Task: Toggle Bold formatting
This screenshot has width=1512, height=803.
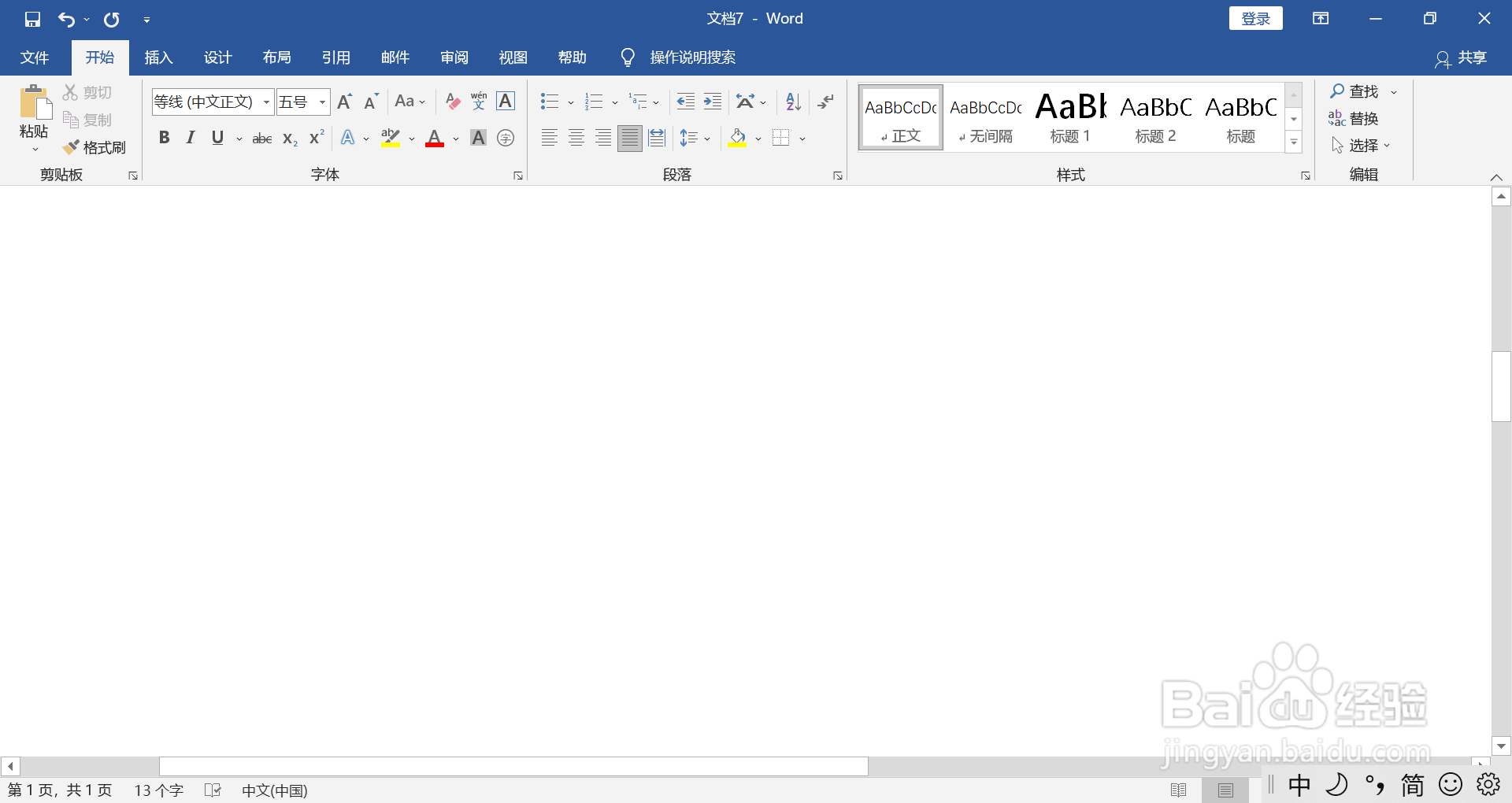Action: click(164, 139)
